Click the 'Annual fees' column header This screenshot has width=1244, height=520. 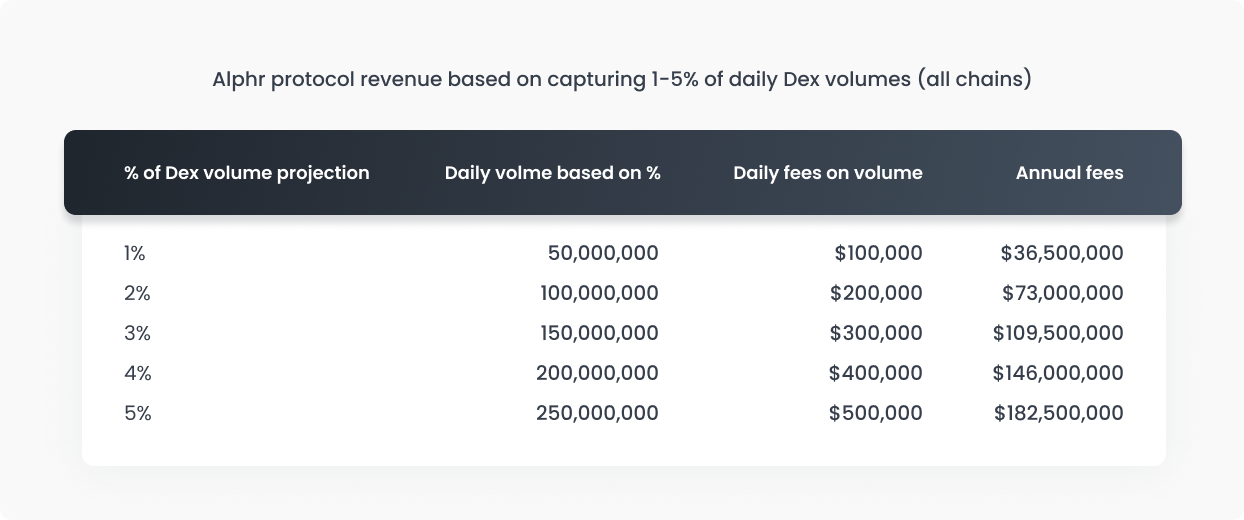1070,173
